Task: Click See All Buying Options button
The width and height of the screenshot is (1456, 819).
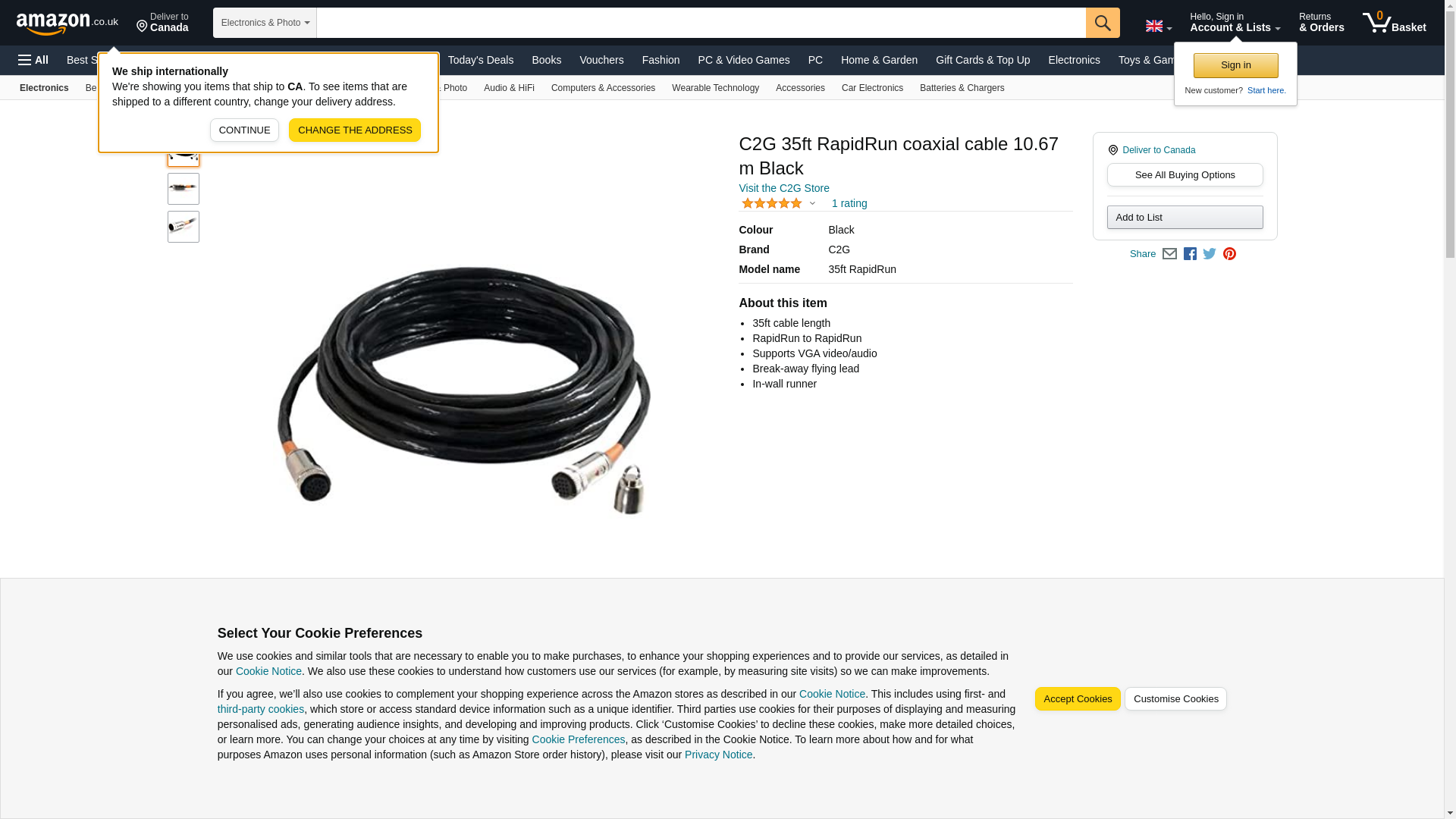Action: pos(1185,175)
